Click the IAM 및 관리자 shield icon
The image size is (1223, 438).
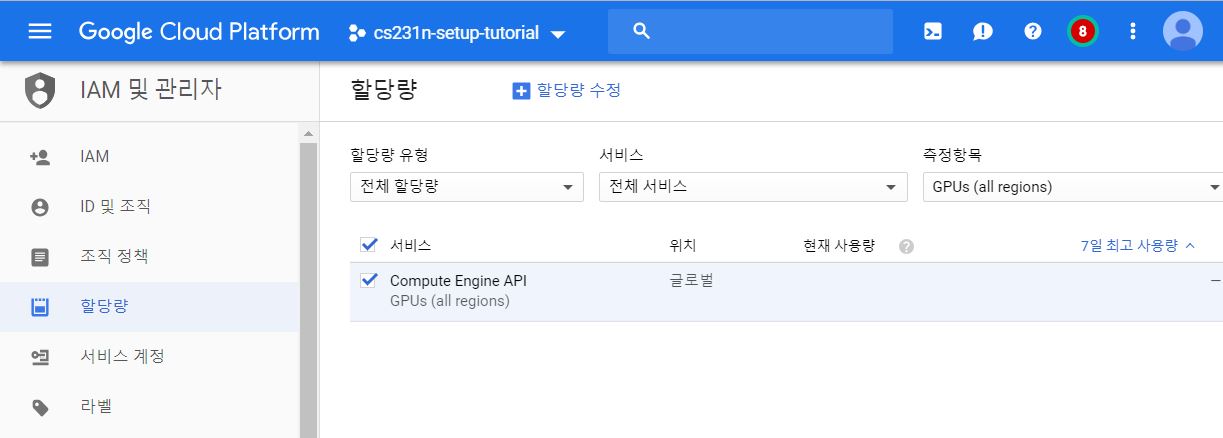coord(40,90)
